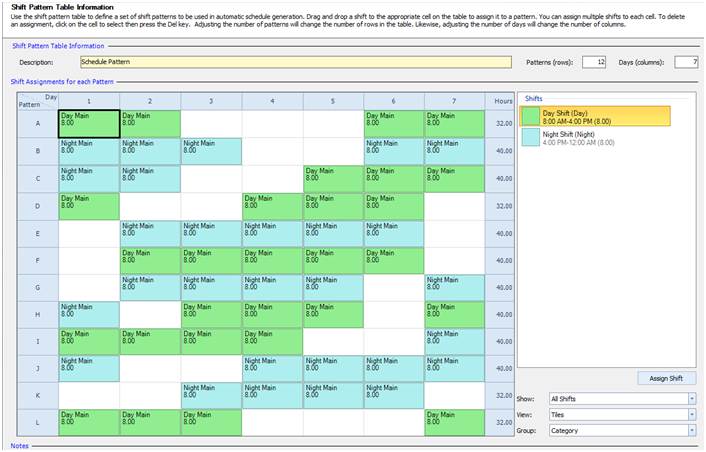706x452 pixels.
Task: Select the Night Shift (Night) tile in Shifts panel
Action: point(595,138)
